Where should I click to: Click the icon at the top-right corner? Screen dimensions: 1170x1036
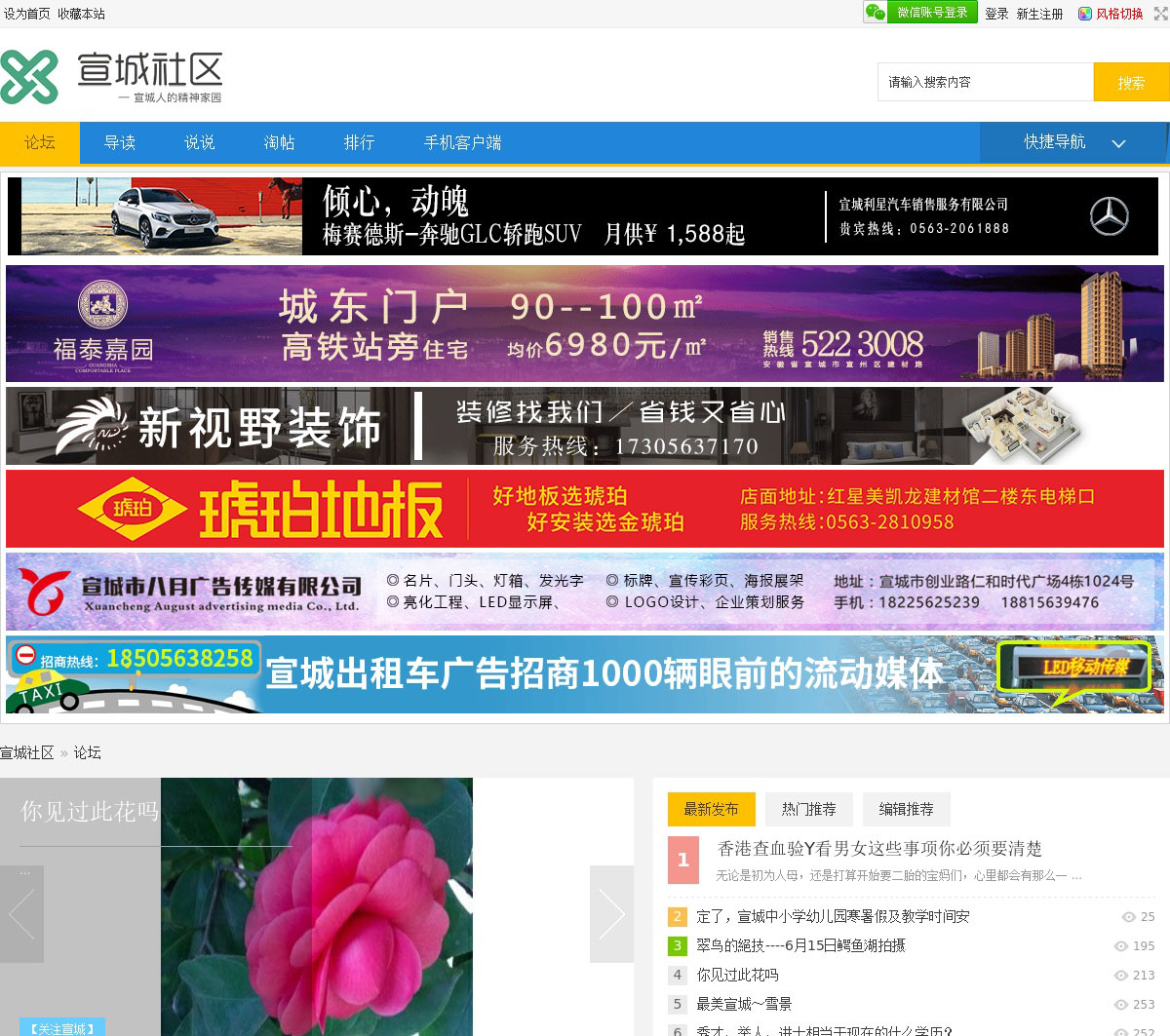click(1161, 14)
